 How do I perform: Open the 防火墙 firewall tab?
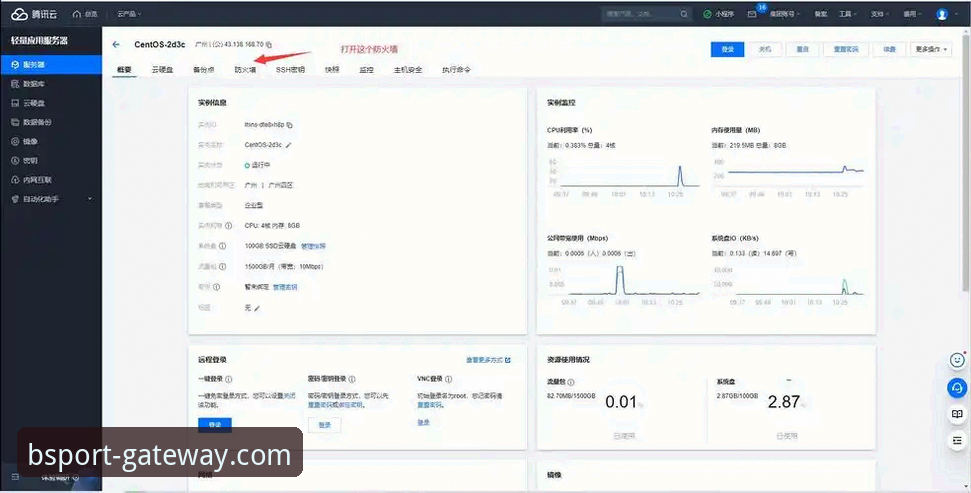point(245,70)
